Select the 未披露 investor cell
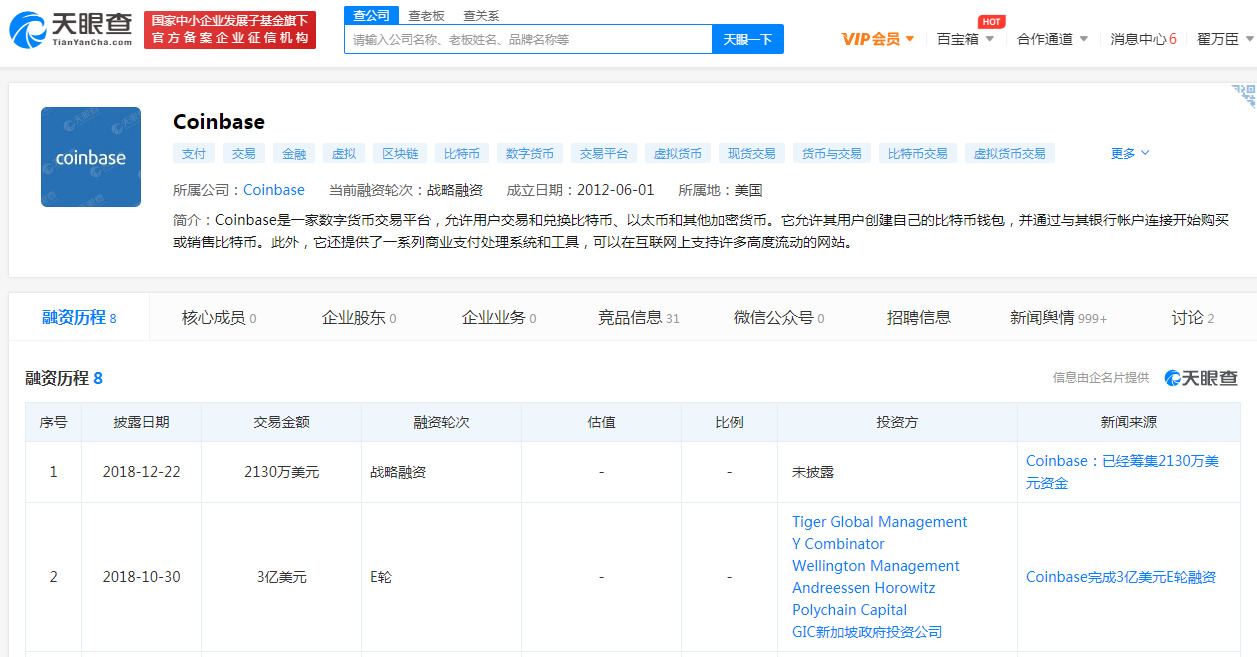This screenshot has height=657, width=1257. 898,472
